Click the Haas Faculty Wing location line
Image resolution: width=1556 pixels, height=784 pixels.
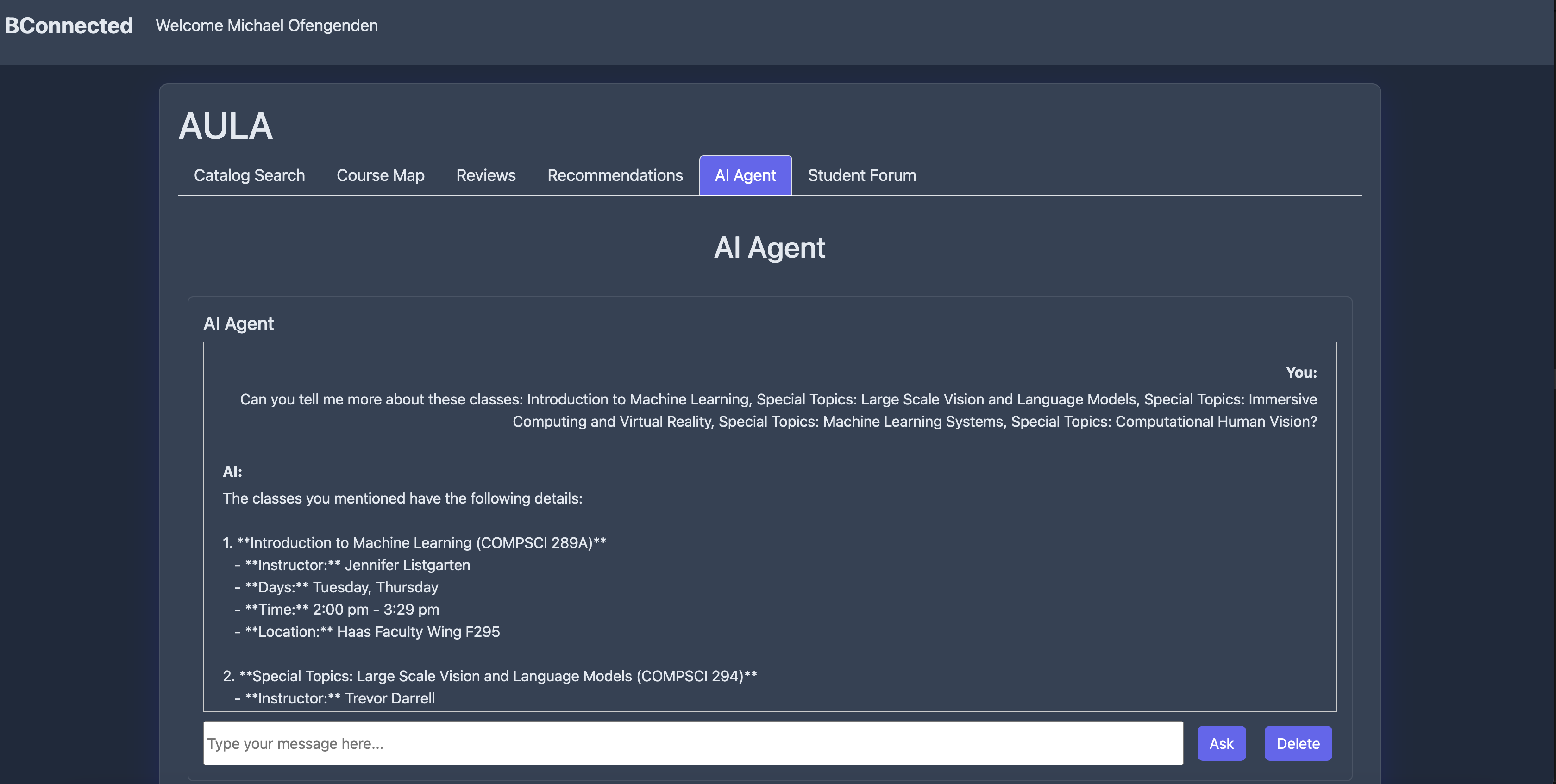pyautogui.click(x=367, y=631)
